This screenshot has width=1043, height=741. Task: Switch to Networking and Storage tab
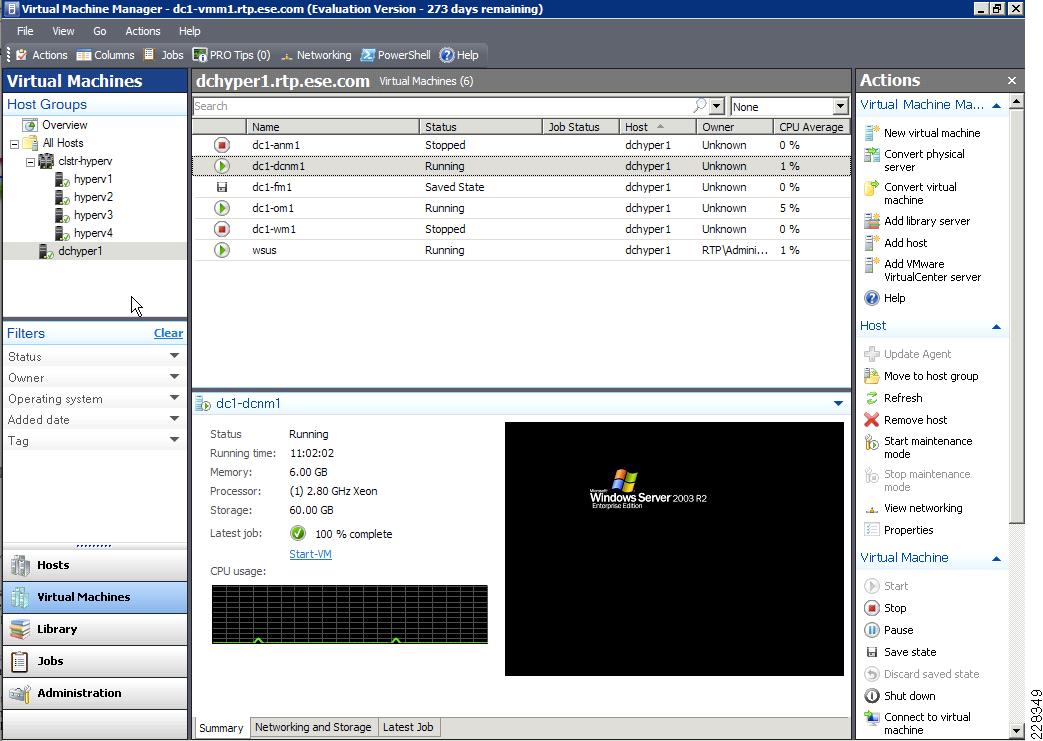313,727
